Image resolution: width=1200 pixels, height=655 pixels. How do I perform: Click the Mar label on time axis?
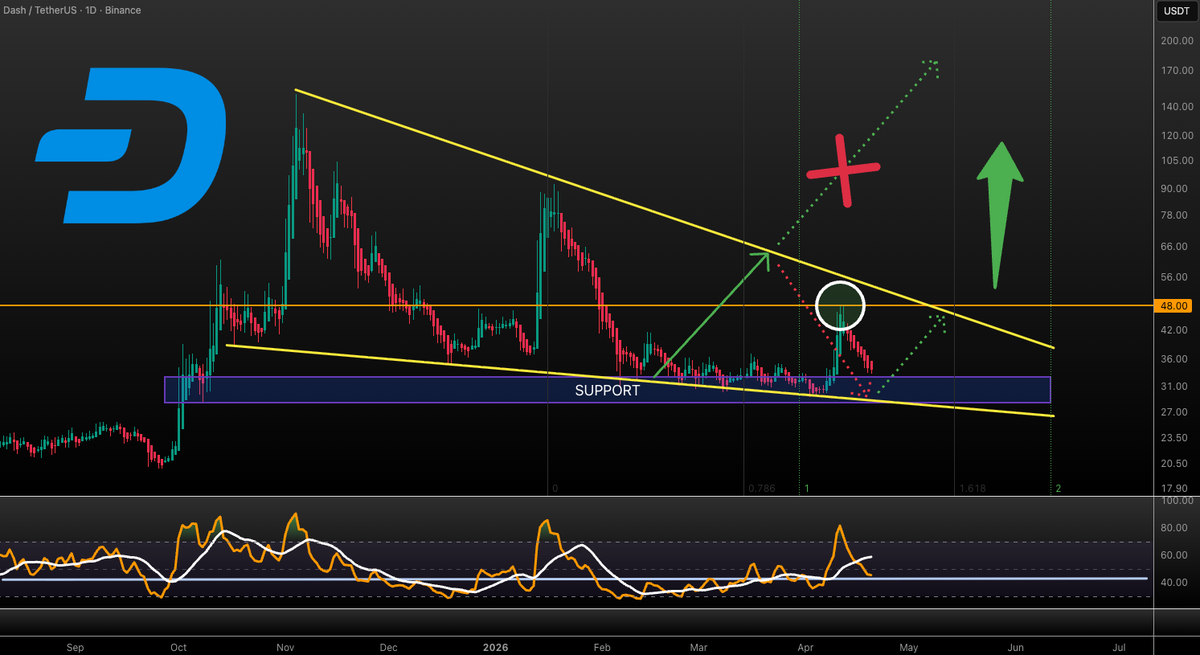(x=698, y=646)
